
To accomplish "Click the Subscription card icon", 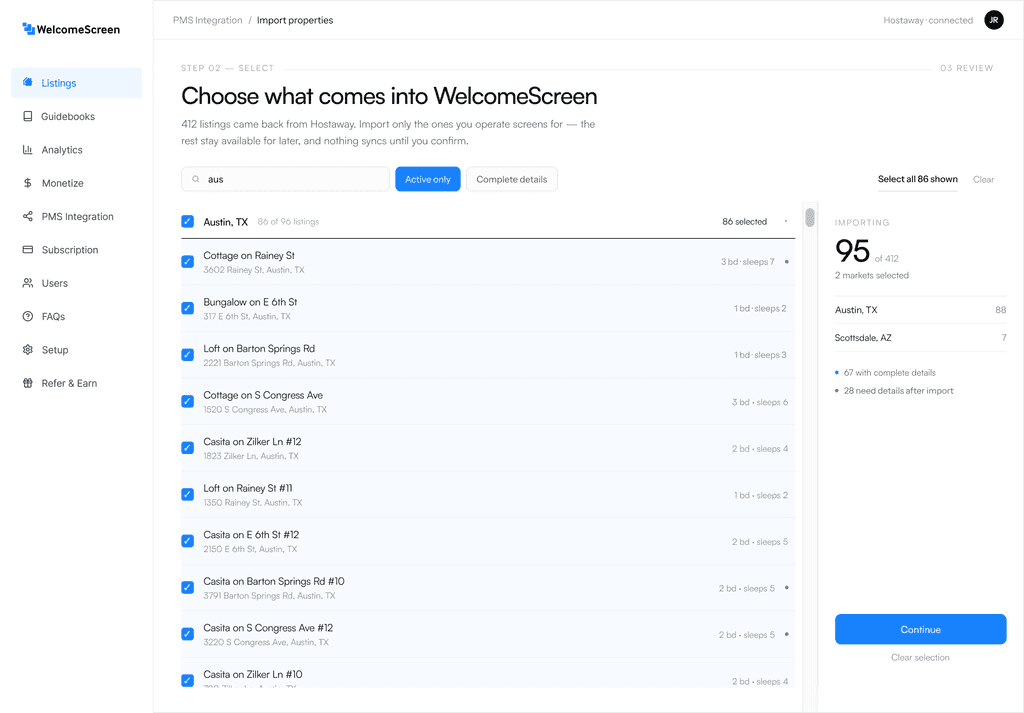I will pos(27,249).
